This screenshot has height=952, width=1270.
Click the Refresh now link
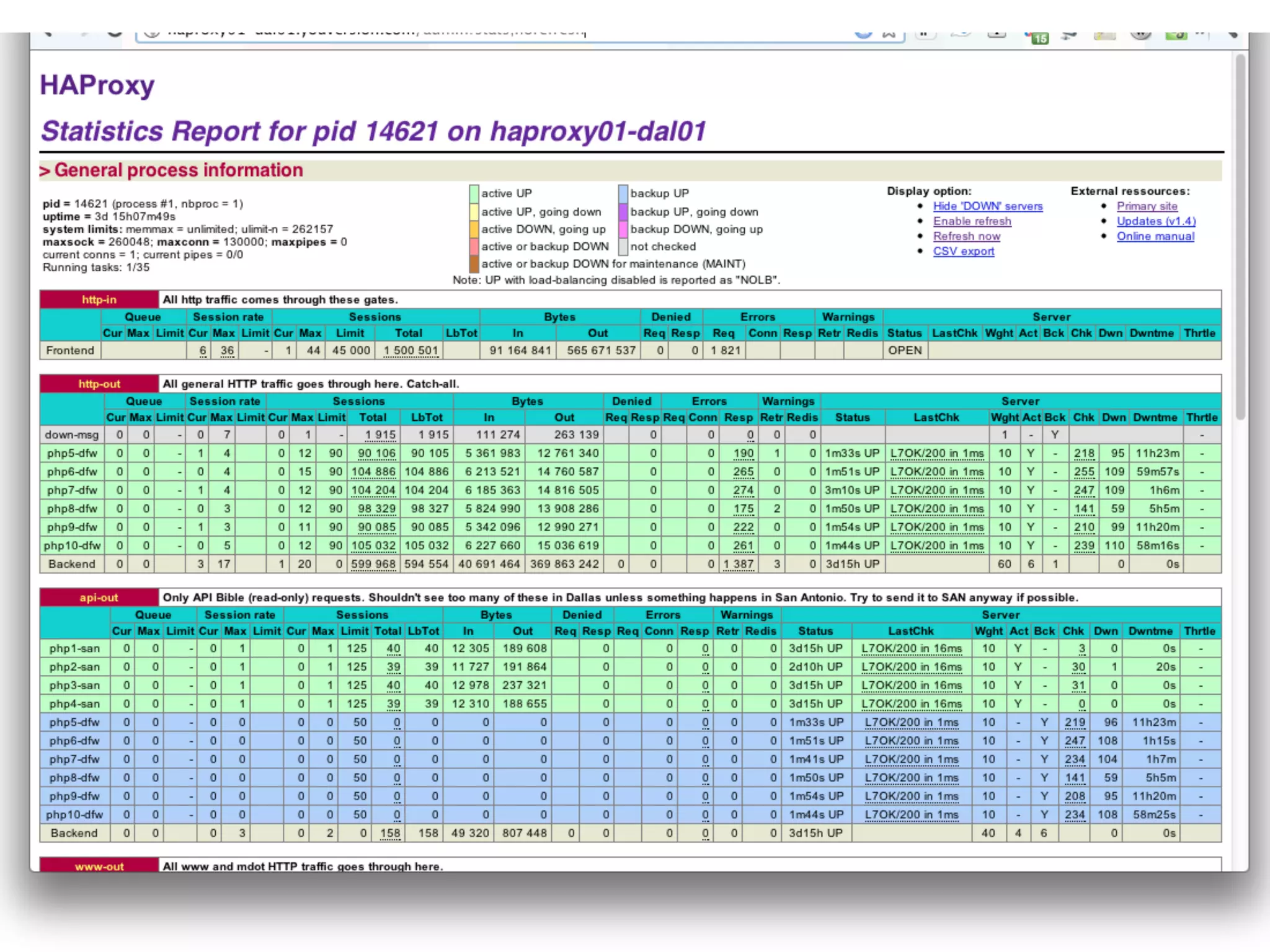click(966, 236)
